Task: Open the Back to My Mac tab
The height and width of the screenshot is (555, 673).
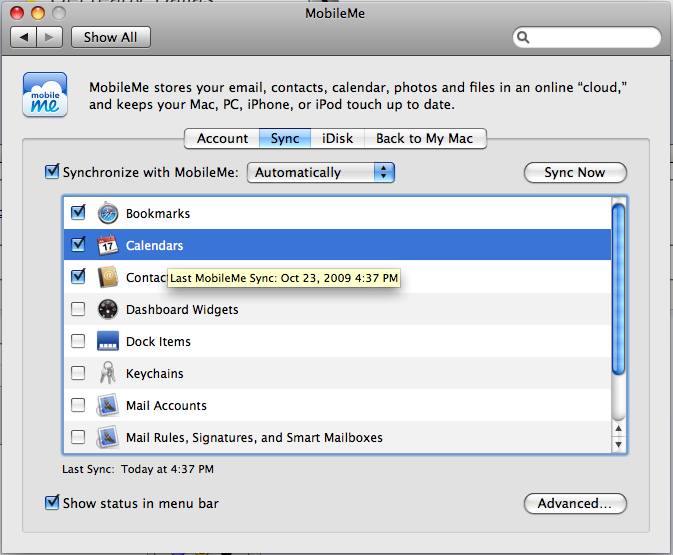Action: [x=425, y=139]
